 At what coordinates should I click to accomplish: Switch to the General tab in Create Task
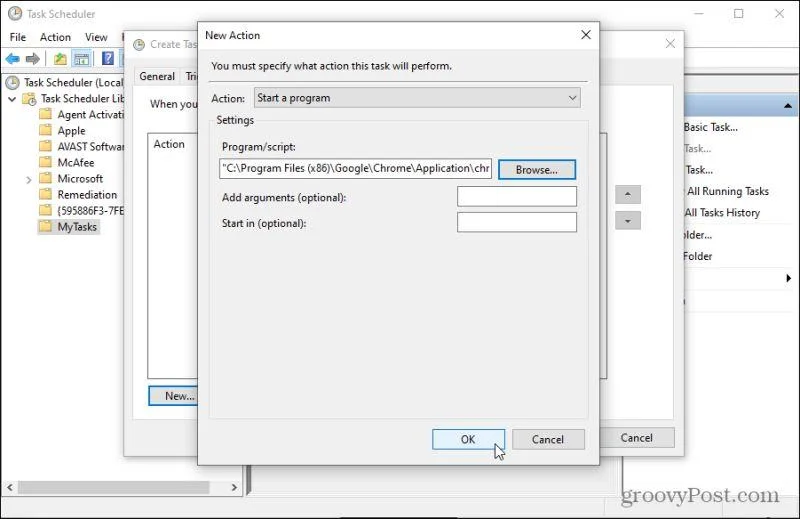pos(157,76)
